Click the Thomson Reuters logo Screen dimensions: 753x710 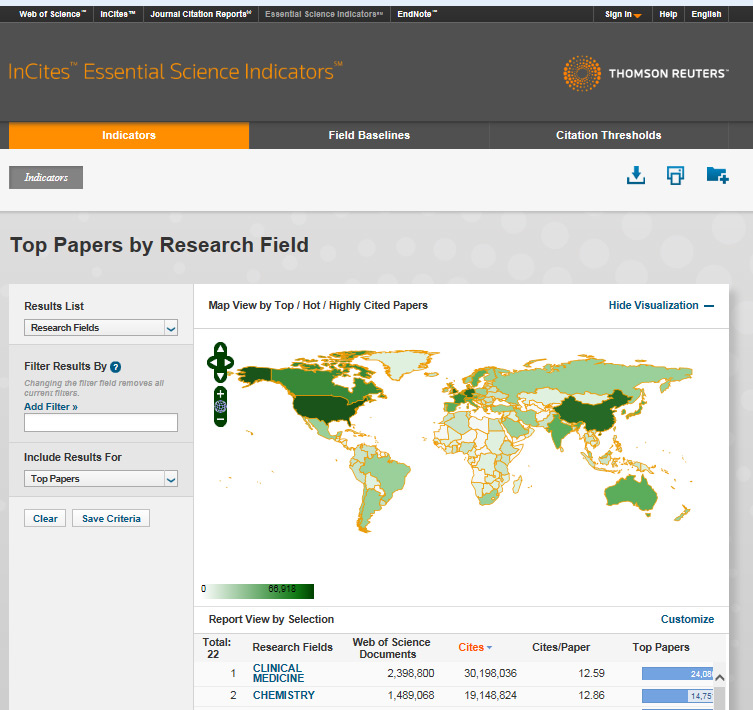pyautogui.click(x=645, y=73)
